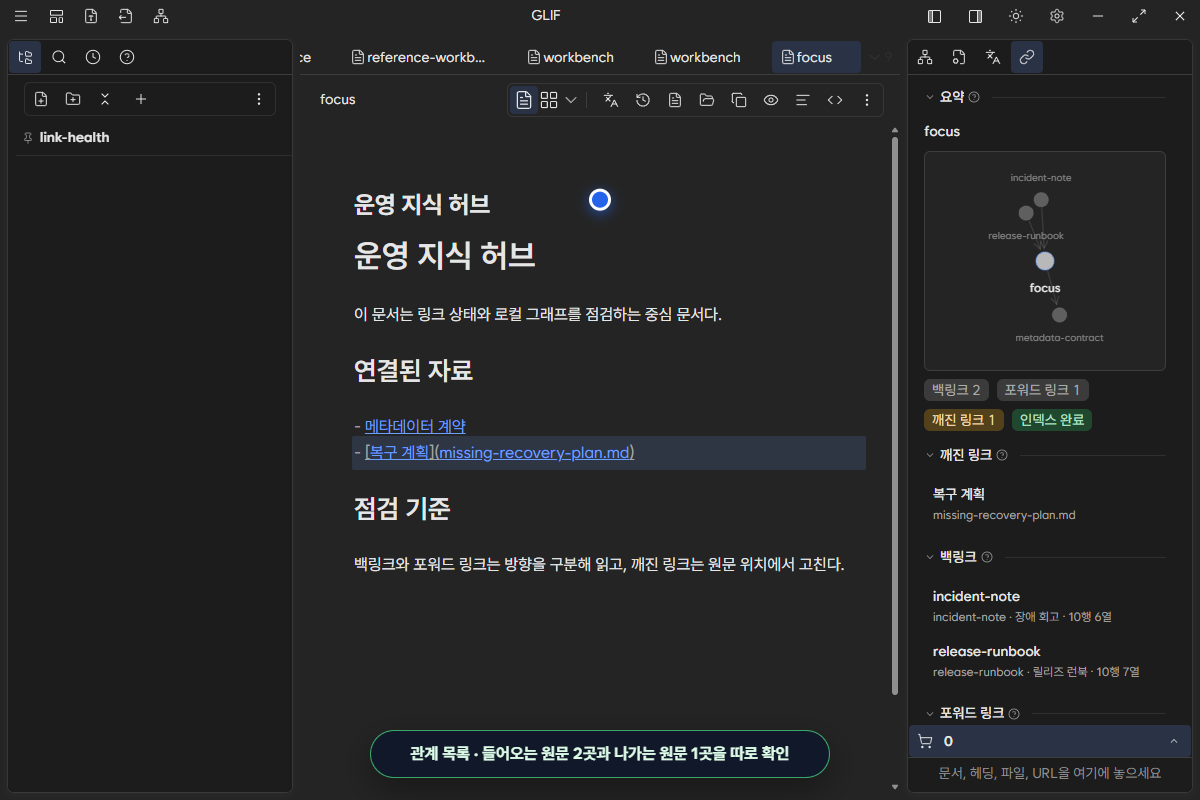
Task: Click the import file icon in title bar
Action: 125,16
